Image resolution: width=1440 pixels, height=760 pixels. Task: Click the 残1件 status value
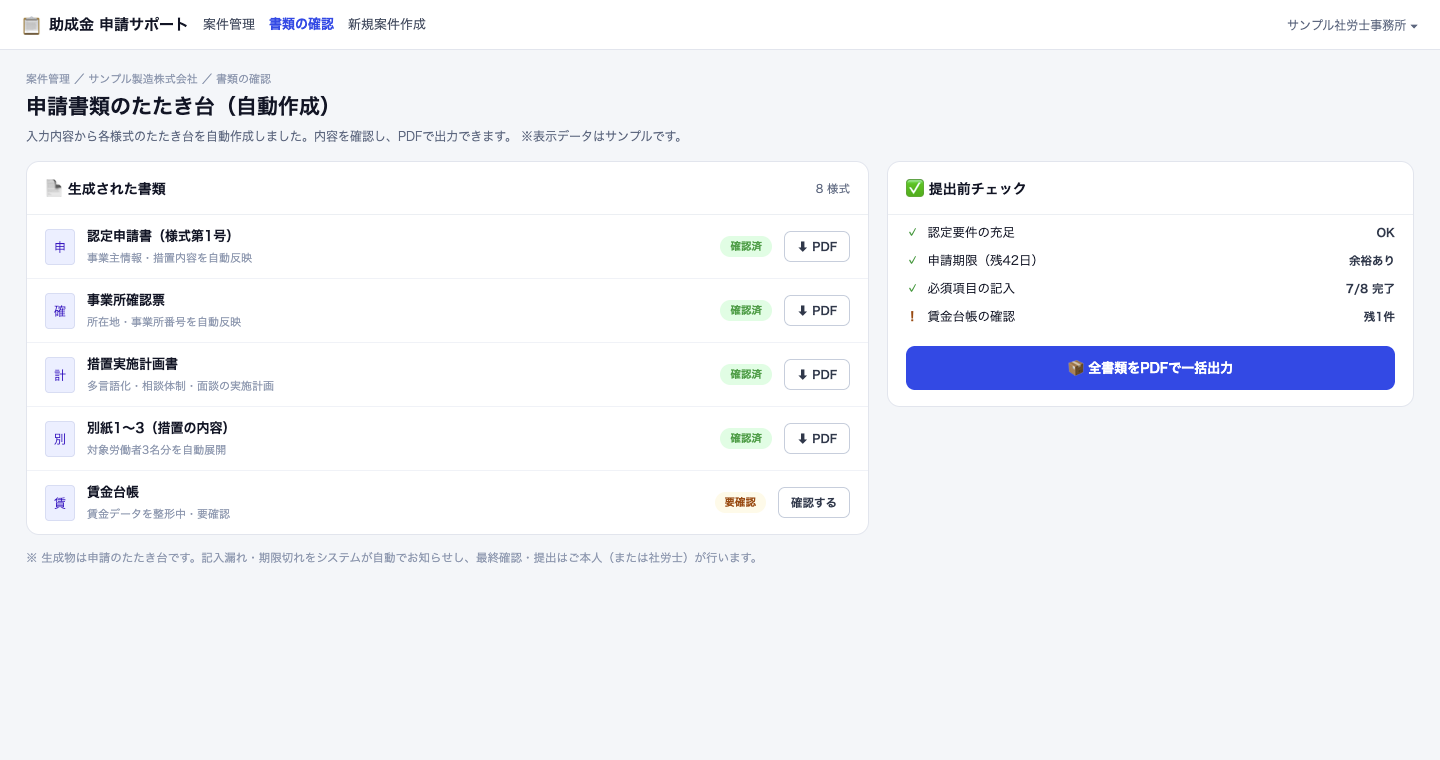click(x=1379, y=316)
